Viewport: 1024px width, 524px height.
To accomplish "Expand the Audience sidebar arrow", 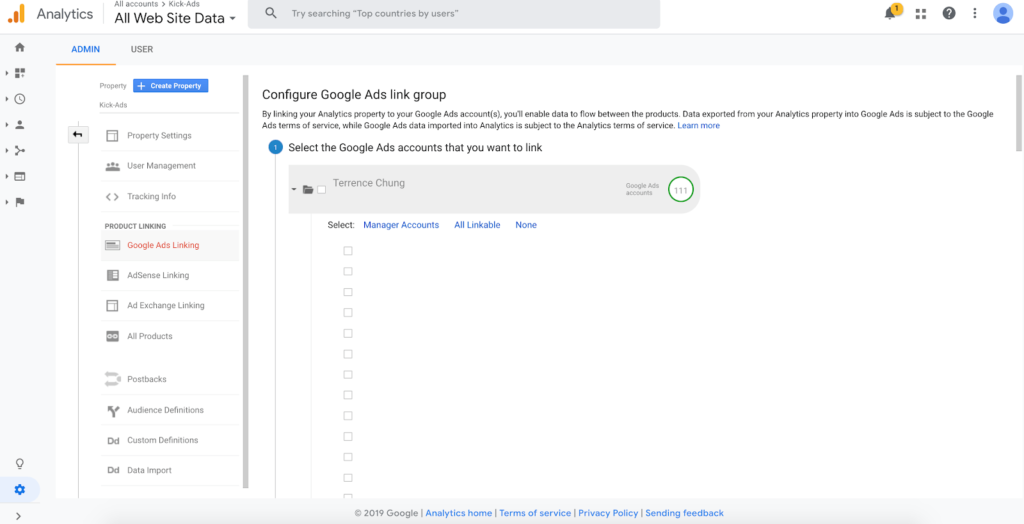I will coord(7,124).
